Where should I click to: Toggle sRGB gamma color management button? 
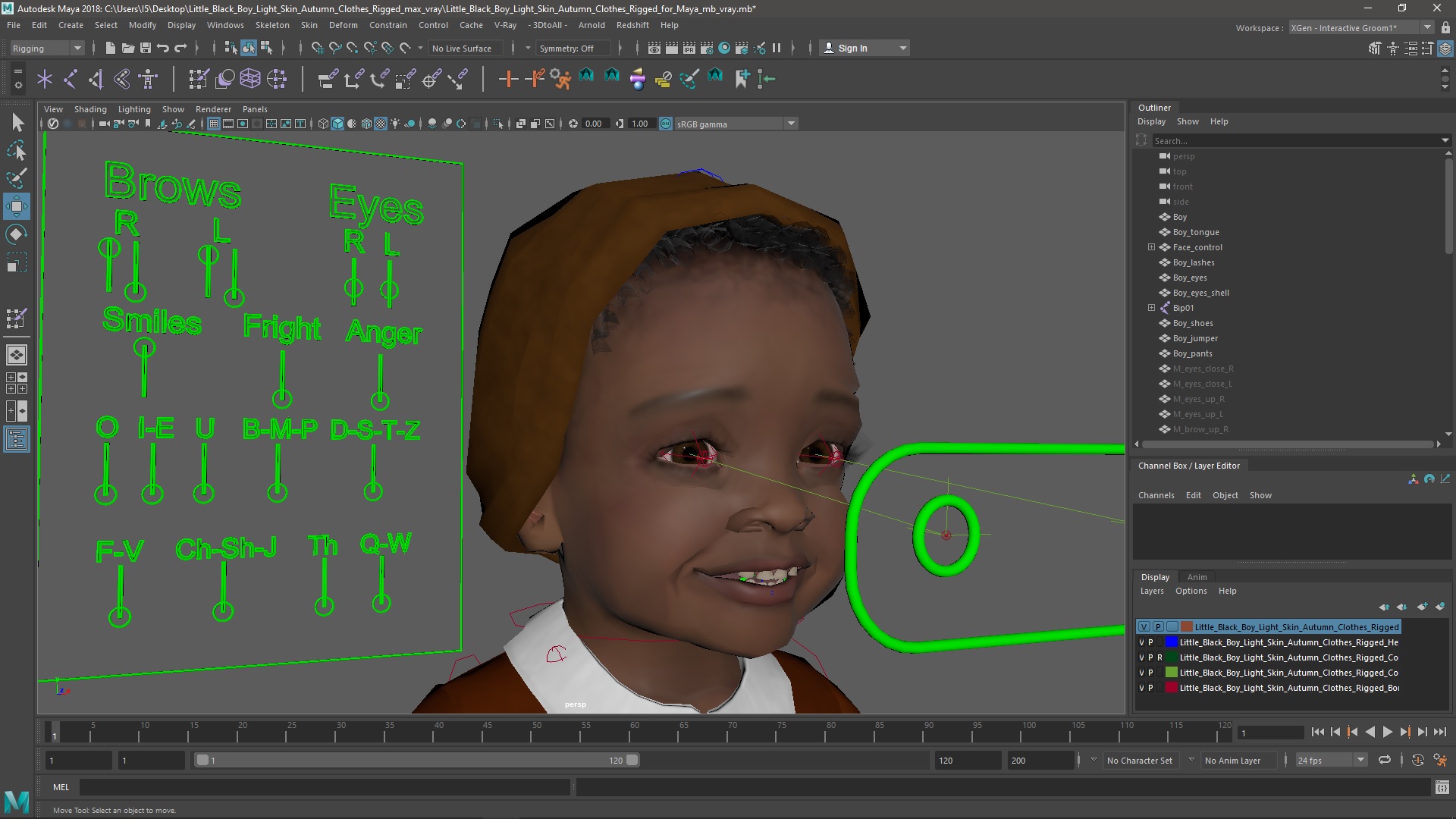click(x=666, y=124)
